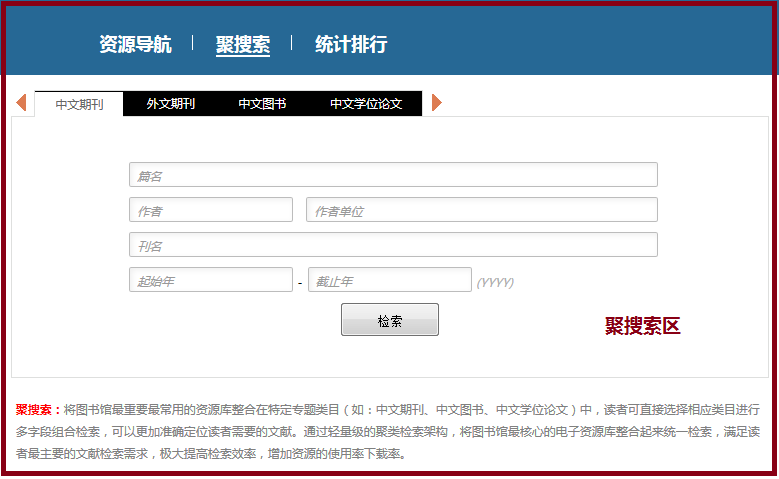Image resolution: width=779 pixels, height=479 pixels.
Task: Click into the 作者 author field
Action: click(210, 210)
